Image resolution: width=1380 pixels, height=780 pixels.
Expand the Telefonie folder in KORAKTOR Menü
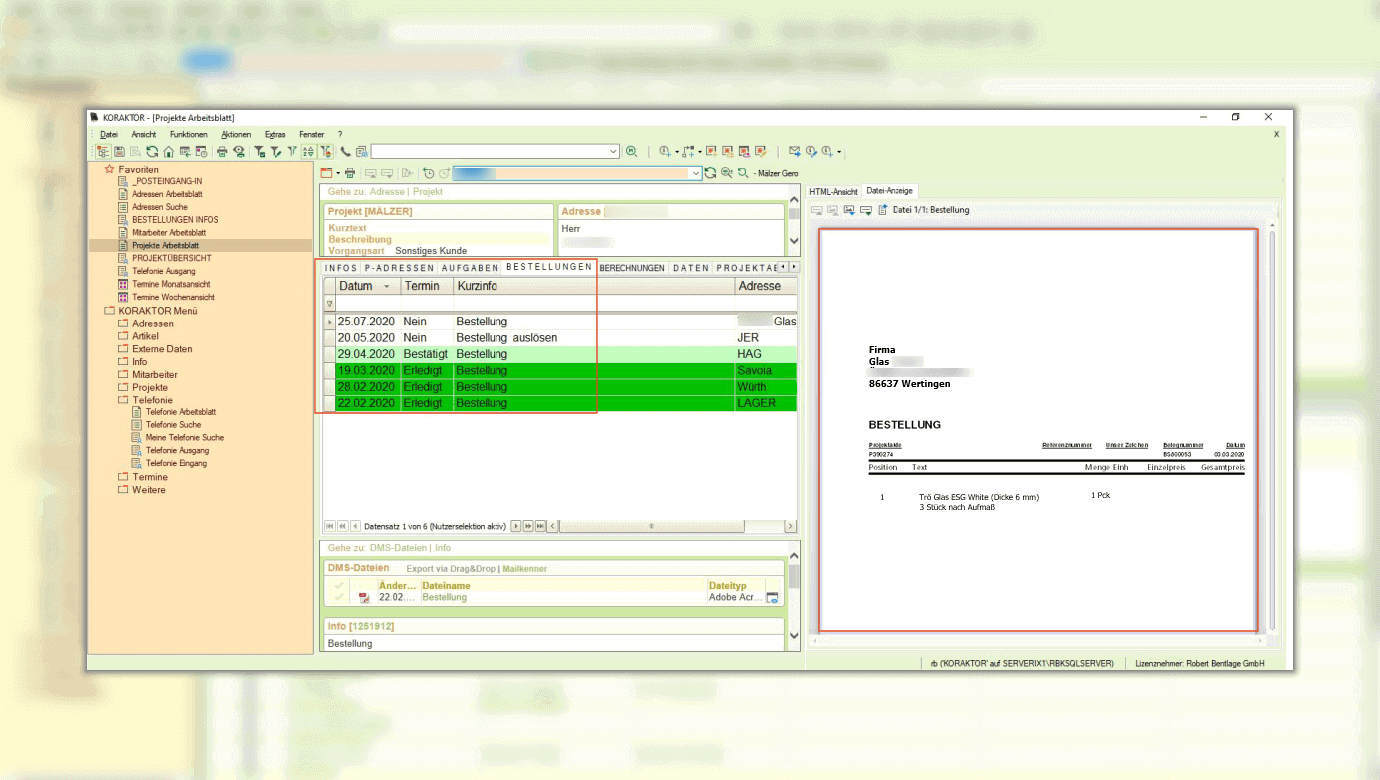152,400
